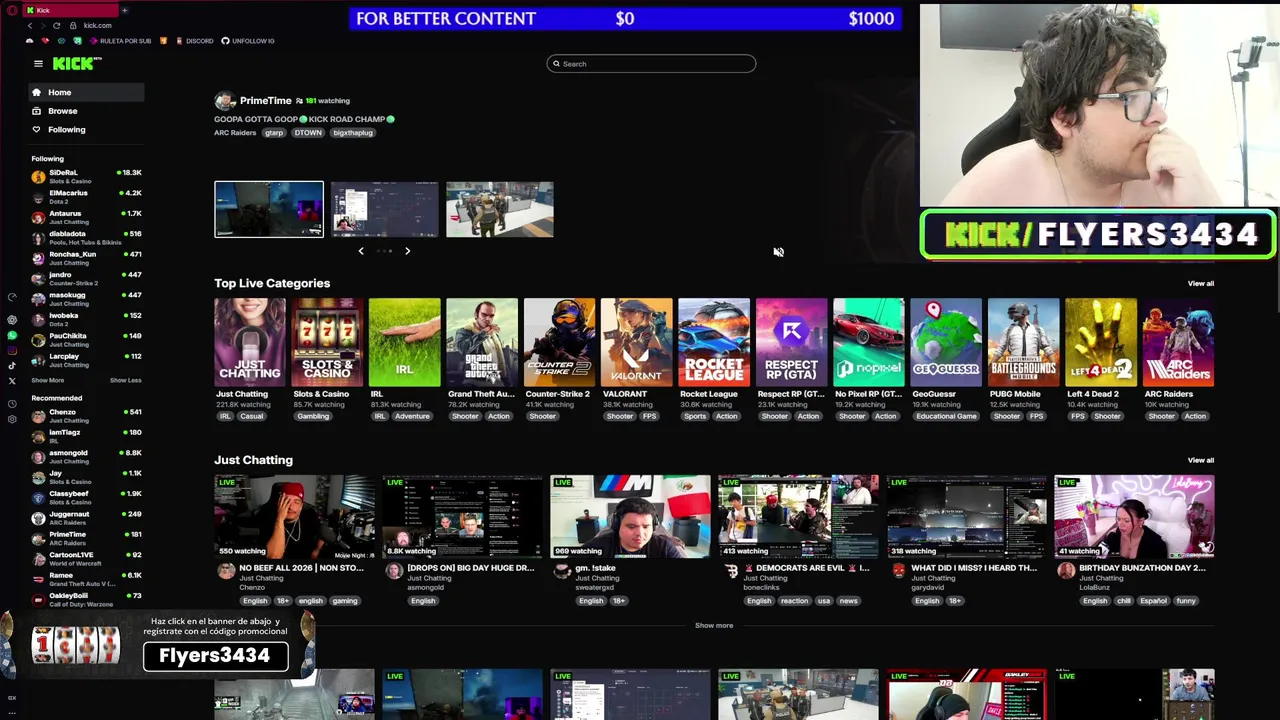Viewport: 1280px width, 720px height.
Task: Go to Home in Kick sidebar
Action: point(87,92)
